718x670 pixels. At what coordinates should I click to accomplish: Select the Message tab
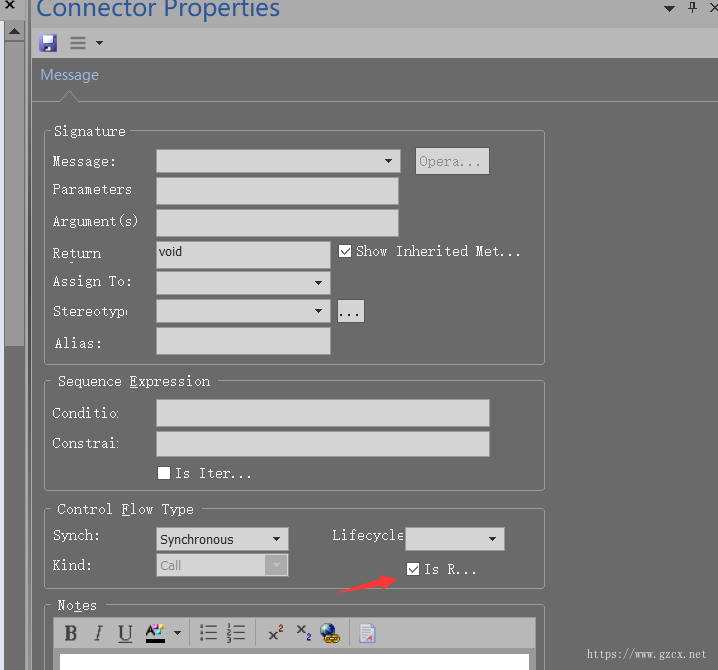[x=69, y=75]
